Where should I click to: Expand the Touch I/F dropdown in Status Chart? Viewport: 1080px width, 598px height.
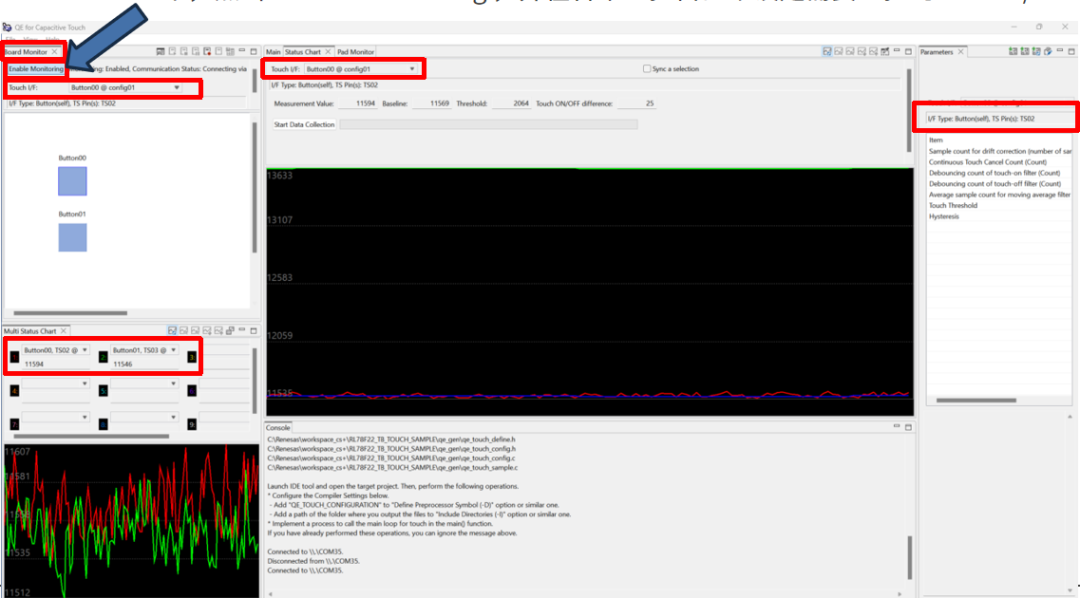pyautogui.click(x=361, y=69)
